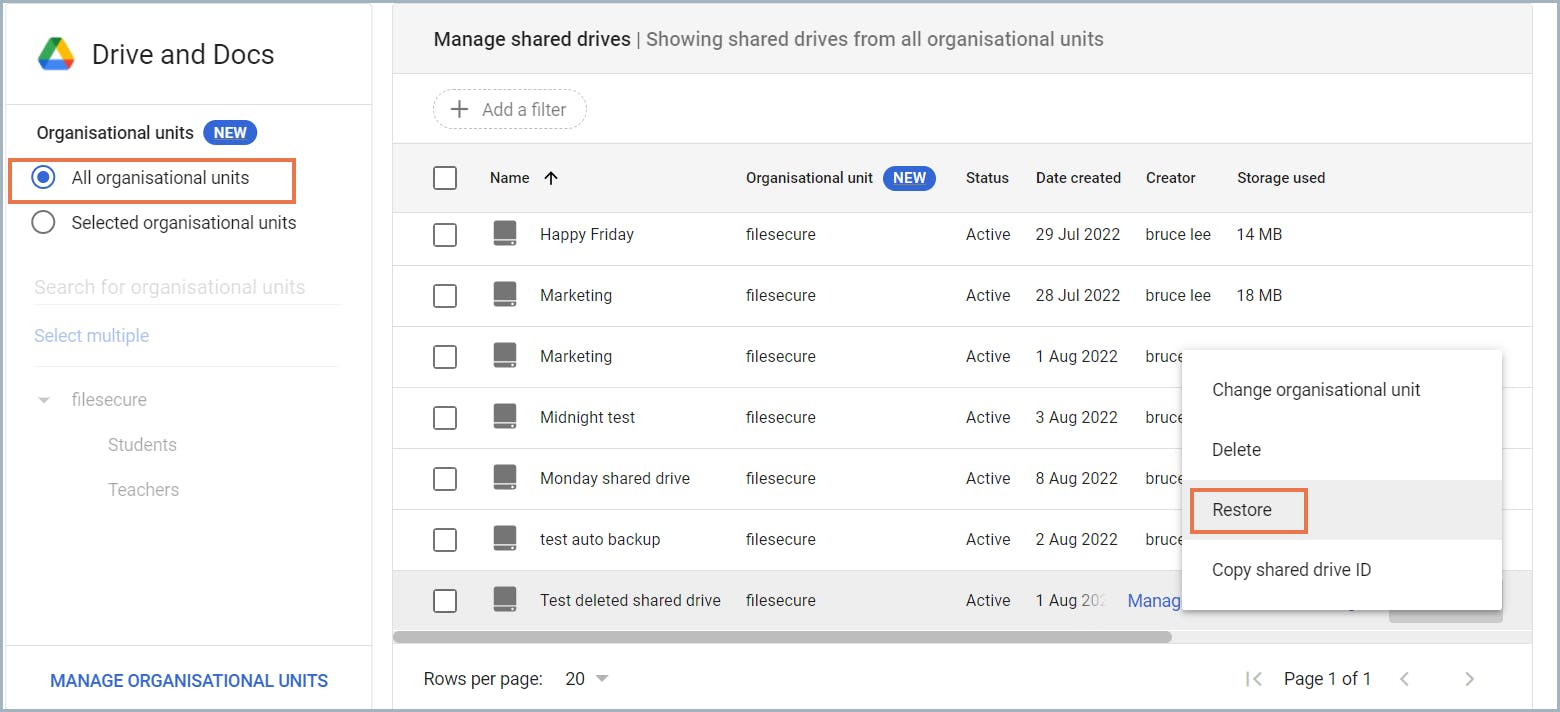Choose Change organisational unit from menu
The image size is (1560, 712).
(x=1341, y=390)
